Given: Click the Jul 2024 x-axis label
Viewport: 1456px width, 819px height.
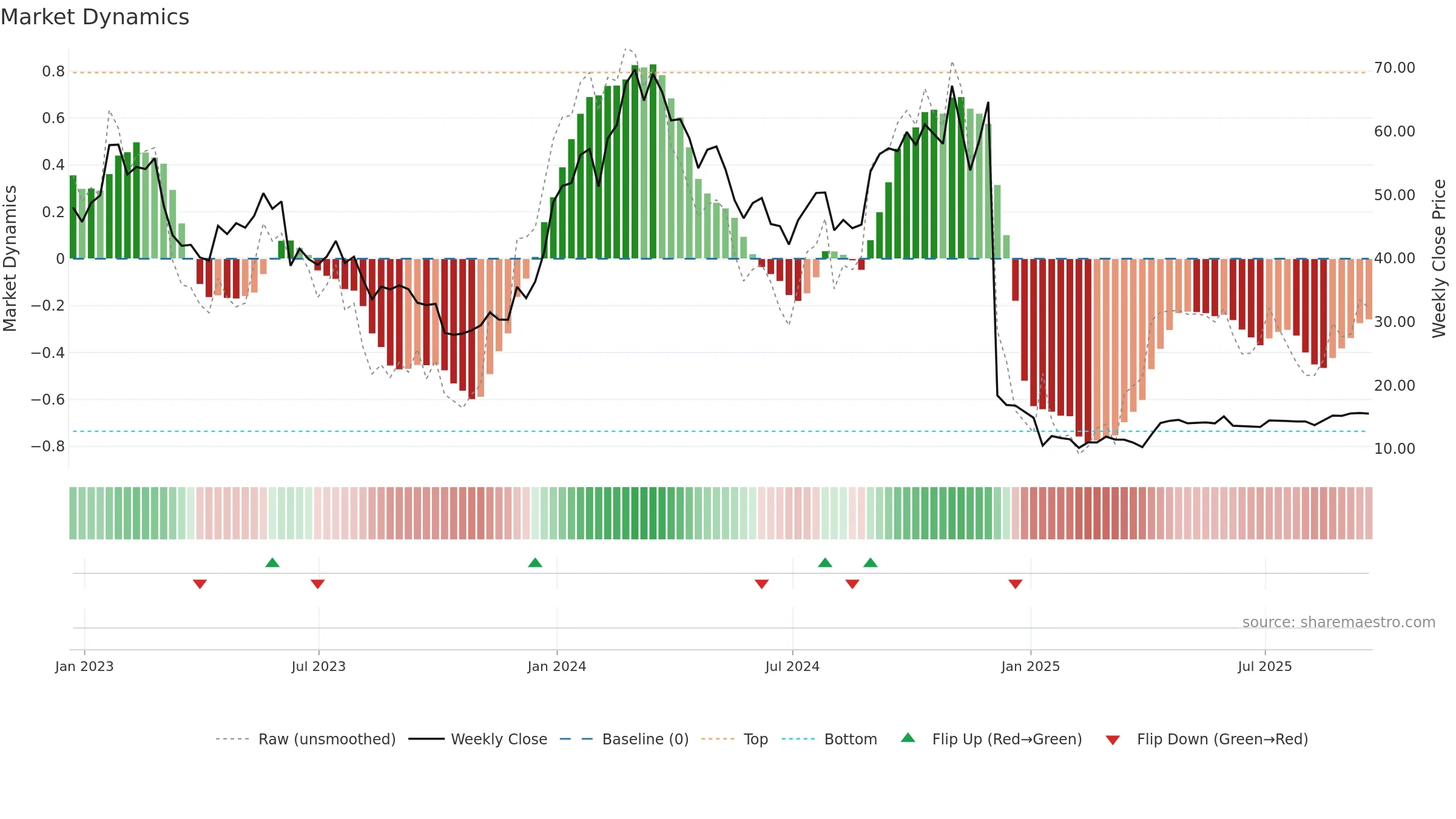Looking at the screenshot, I should coord(792,666).
